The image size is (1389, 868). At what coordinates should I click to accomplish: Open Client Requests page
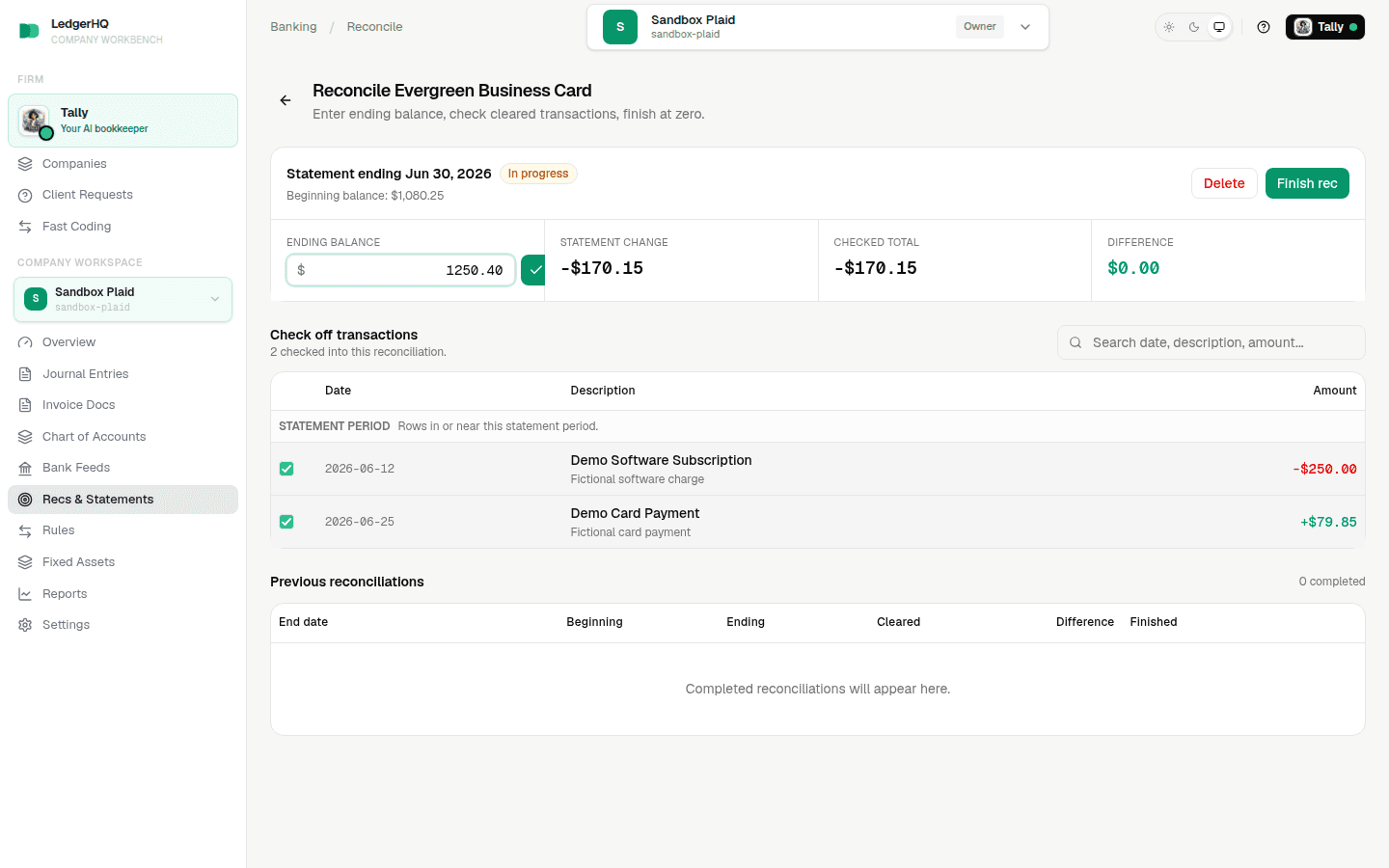click(123, 195)
